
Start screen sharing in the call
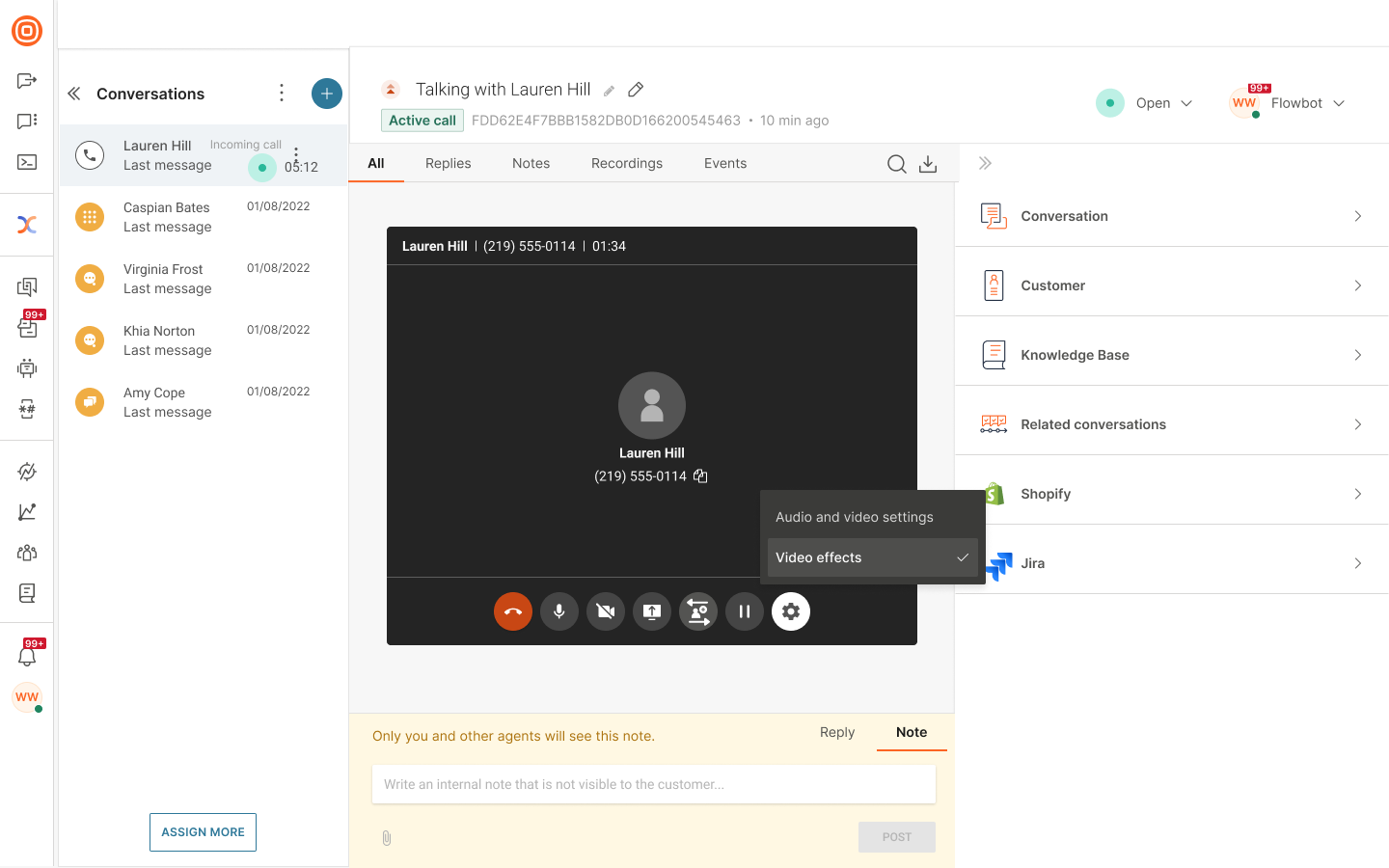point(652,611)
